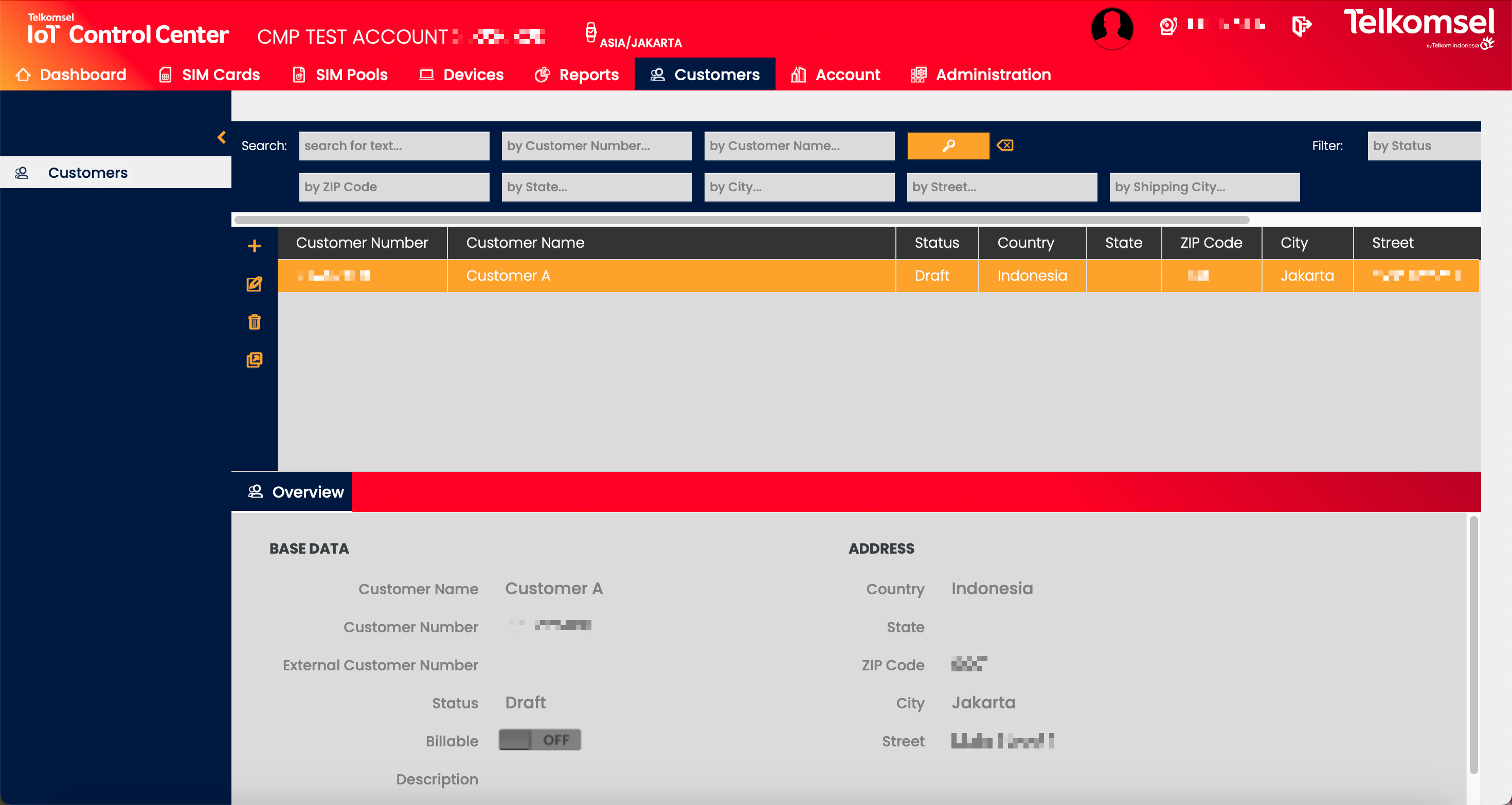Collapse the left sidebar with the chevron
The image size is (1512, 805).
pyautogui.click(x=221, y=137)
